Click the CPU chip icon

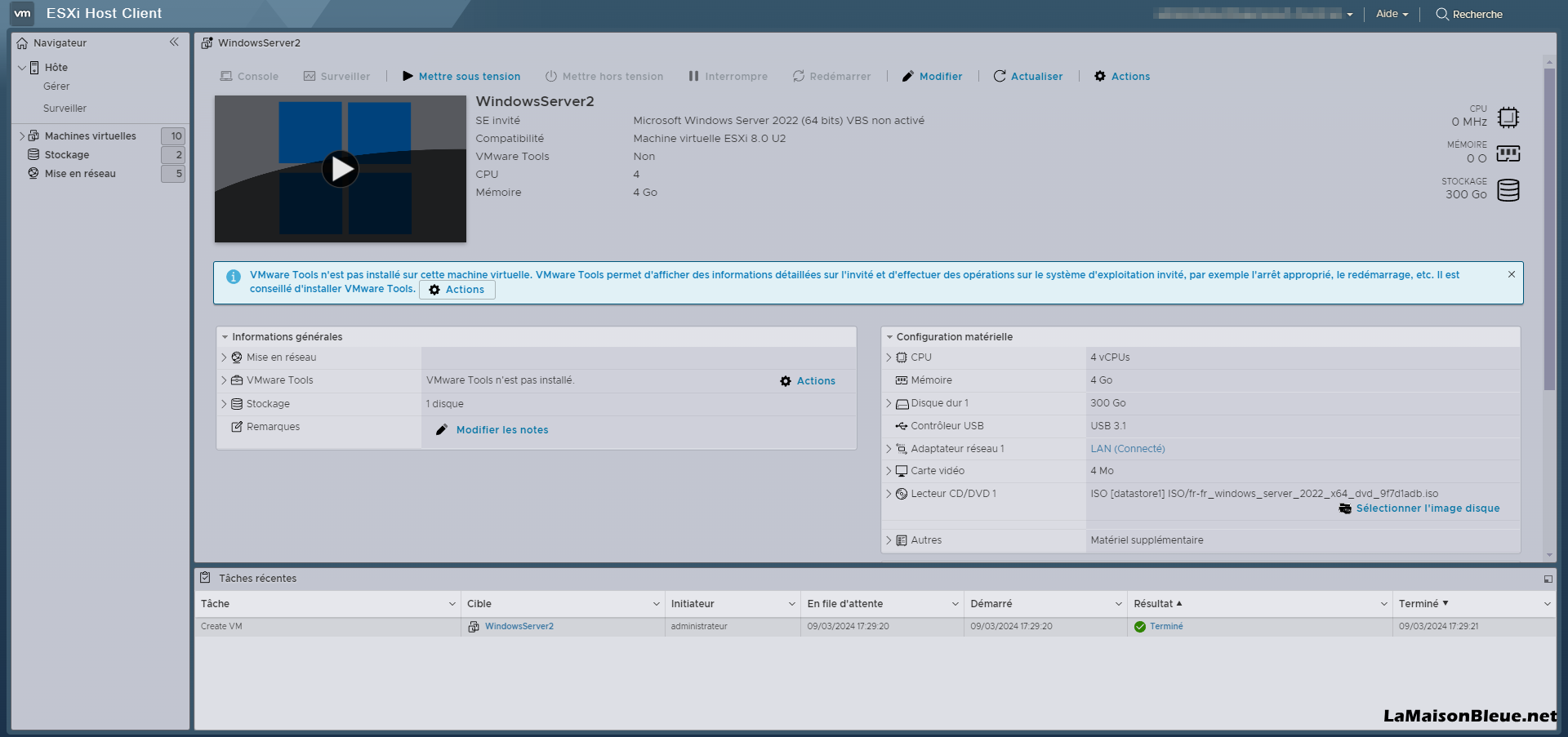1508,118
